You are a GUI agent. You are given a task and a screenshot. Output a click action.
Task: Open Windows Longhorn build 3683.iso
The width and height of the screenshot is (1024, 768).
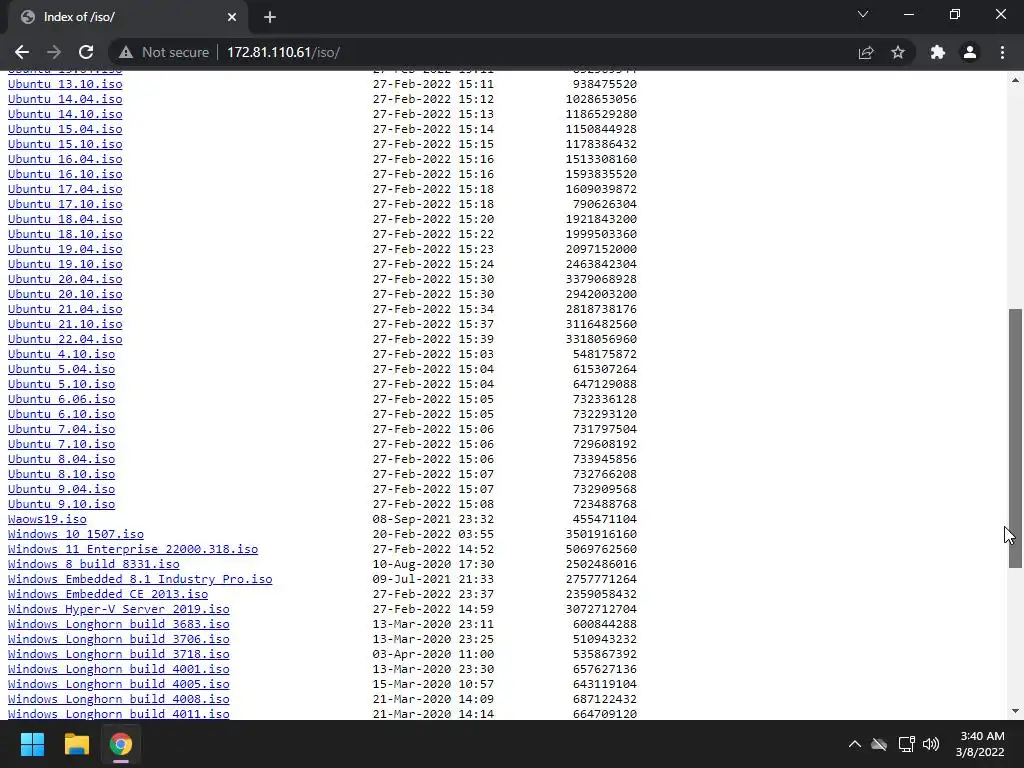118,625
